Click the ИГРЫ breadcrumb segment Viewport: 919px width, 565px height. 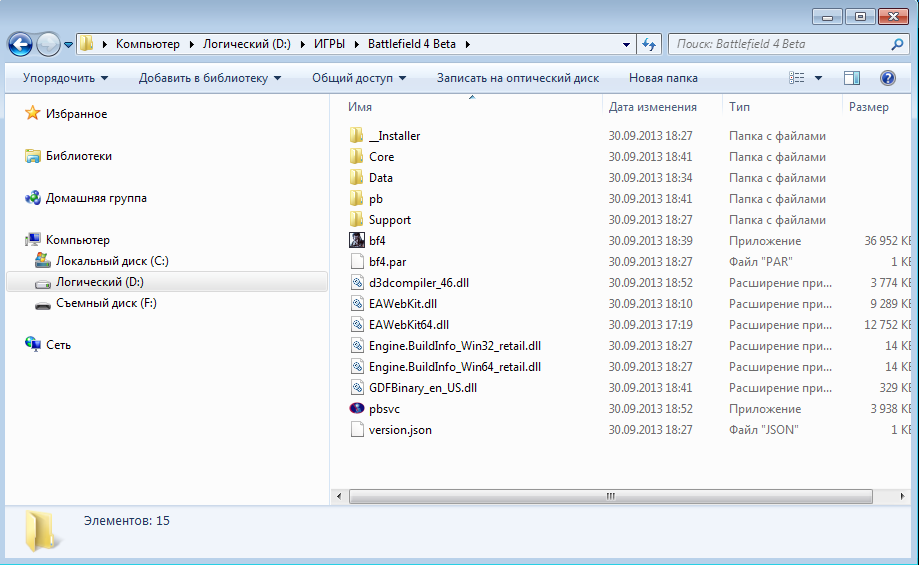tap(329, 44)
